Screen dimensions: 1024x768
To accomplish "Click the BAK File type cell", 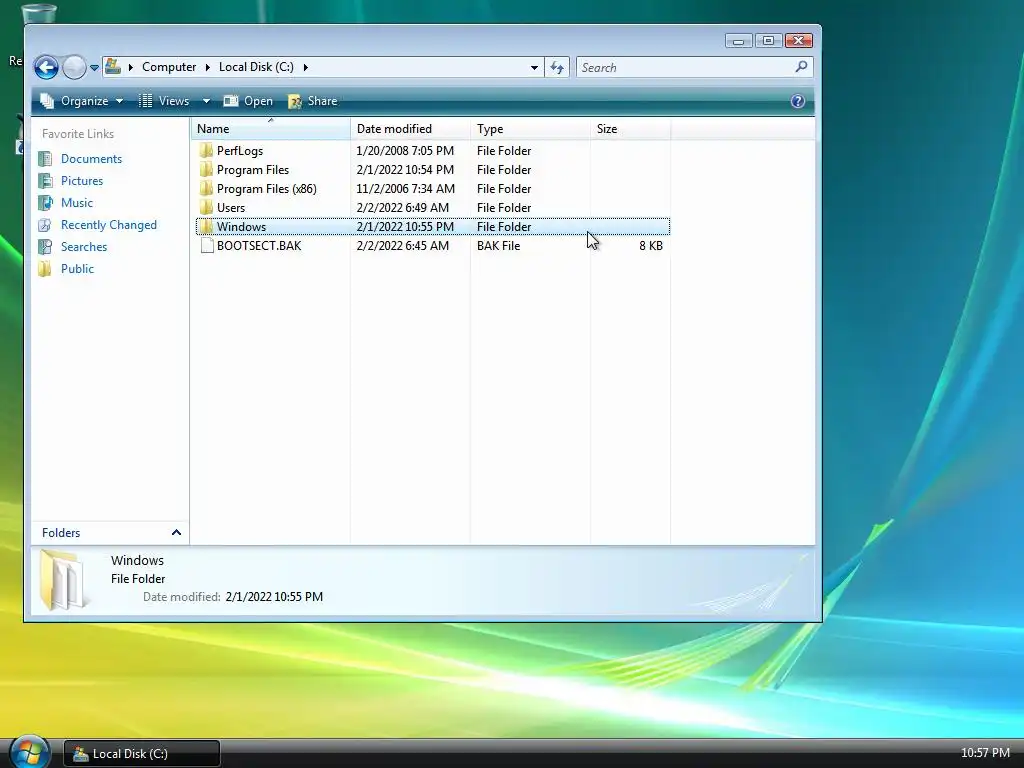I will point(498,246).
